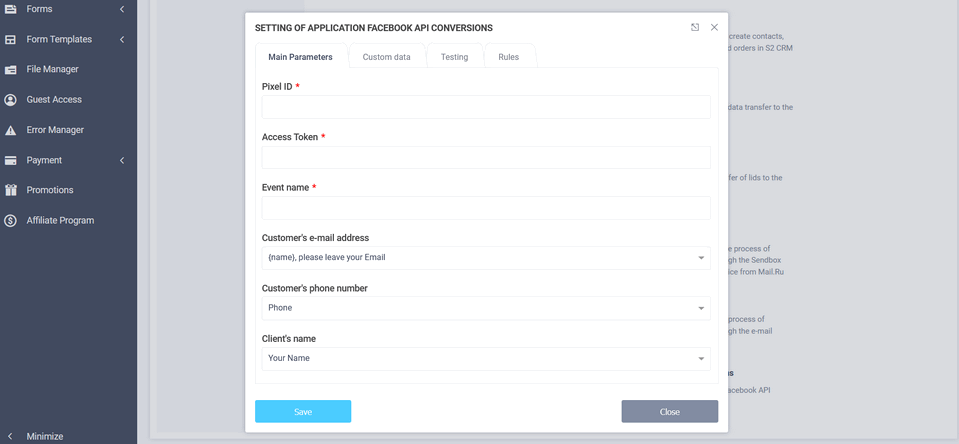Click the Client's name label
Viewport: 959px width, 444px height.
click(289, 339)
